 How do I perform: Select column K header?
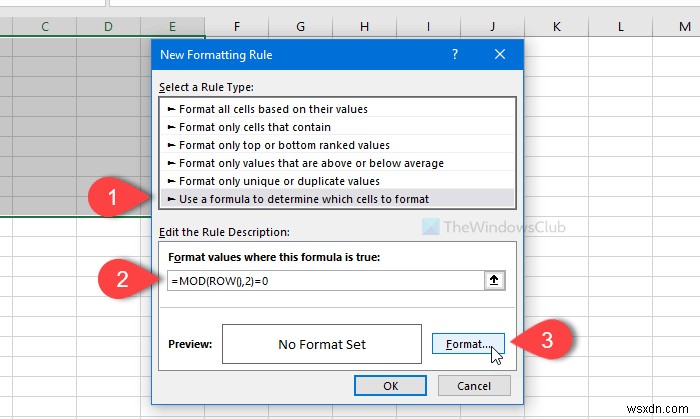click(557, 27)
